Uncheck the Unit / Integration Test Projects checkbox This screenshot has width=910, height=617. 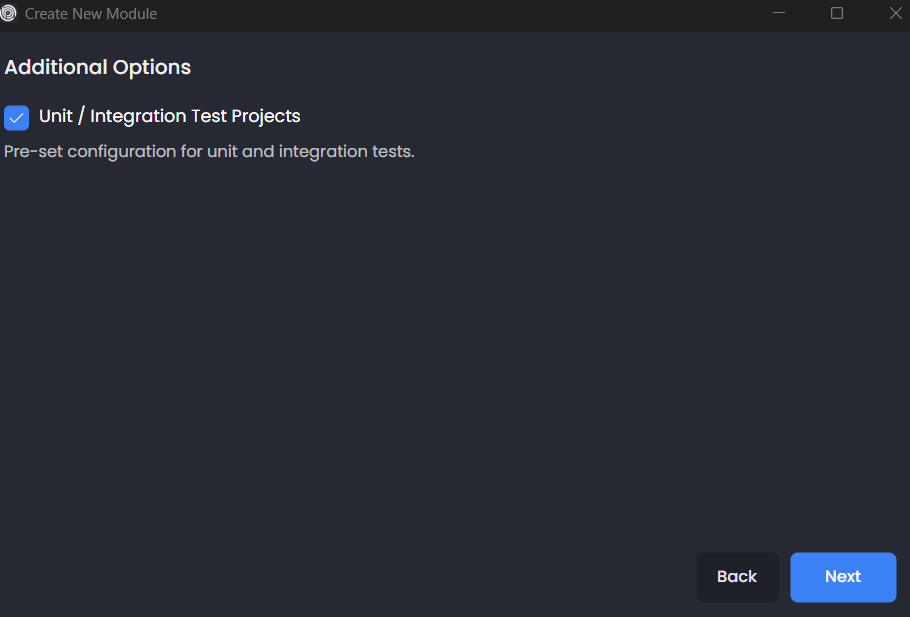(17, 118)
